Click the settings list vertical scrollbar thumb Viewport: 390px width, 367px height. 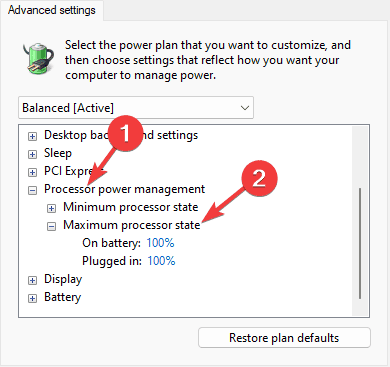[x=360, y=243]
